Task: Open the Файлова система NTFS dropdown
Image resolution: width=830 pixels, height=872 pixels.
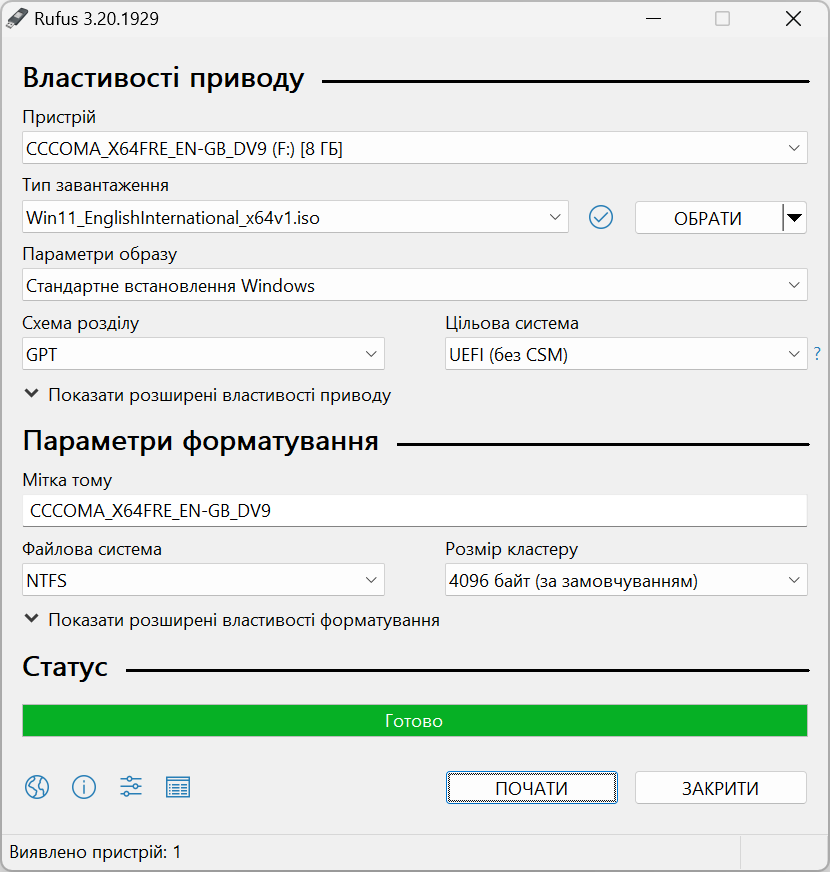Action: 203,580
